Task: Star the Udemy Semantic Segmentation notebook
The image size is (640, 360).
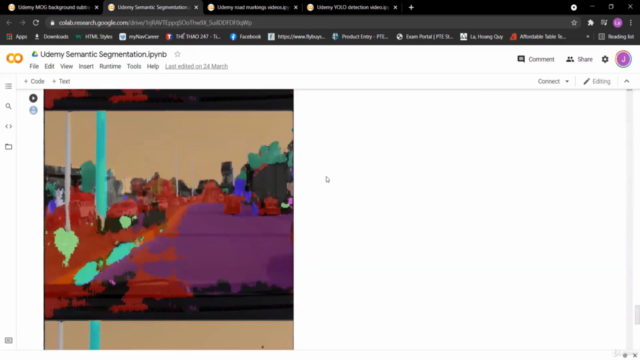Action: pos(177,54)
